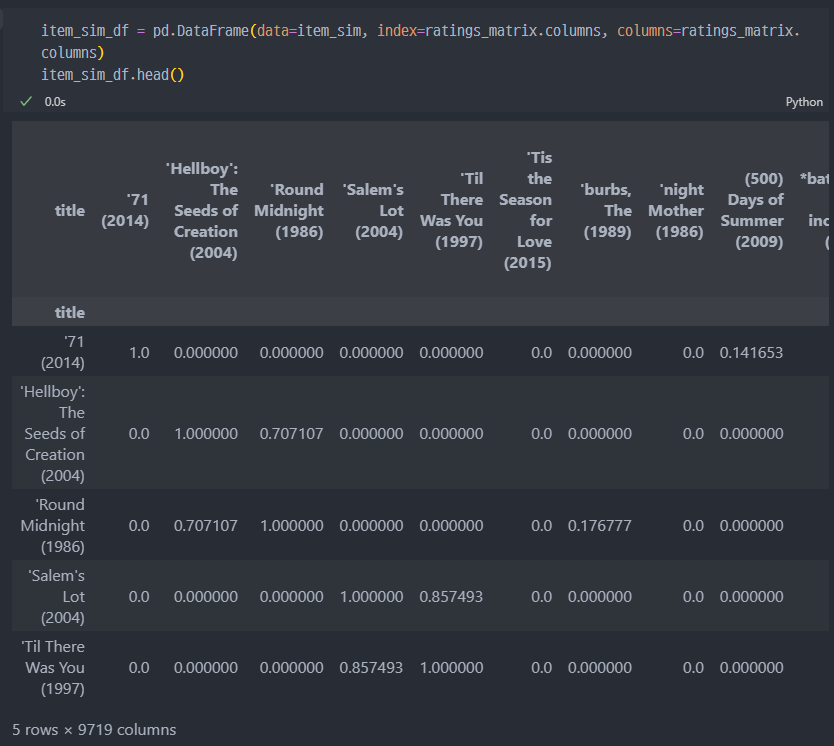Click the 'night Mother (1986) column header
The height and width of the screenshot is (746, 834).
coord(676,210)
